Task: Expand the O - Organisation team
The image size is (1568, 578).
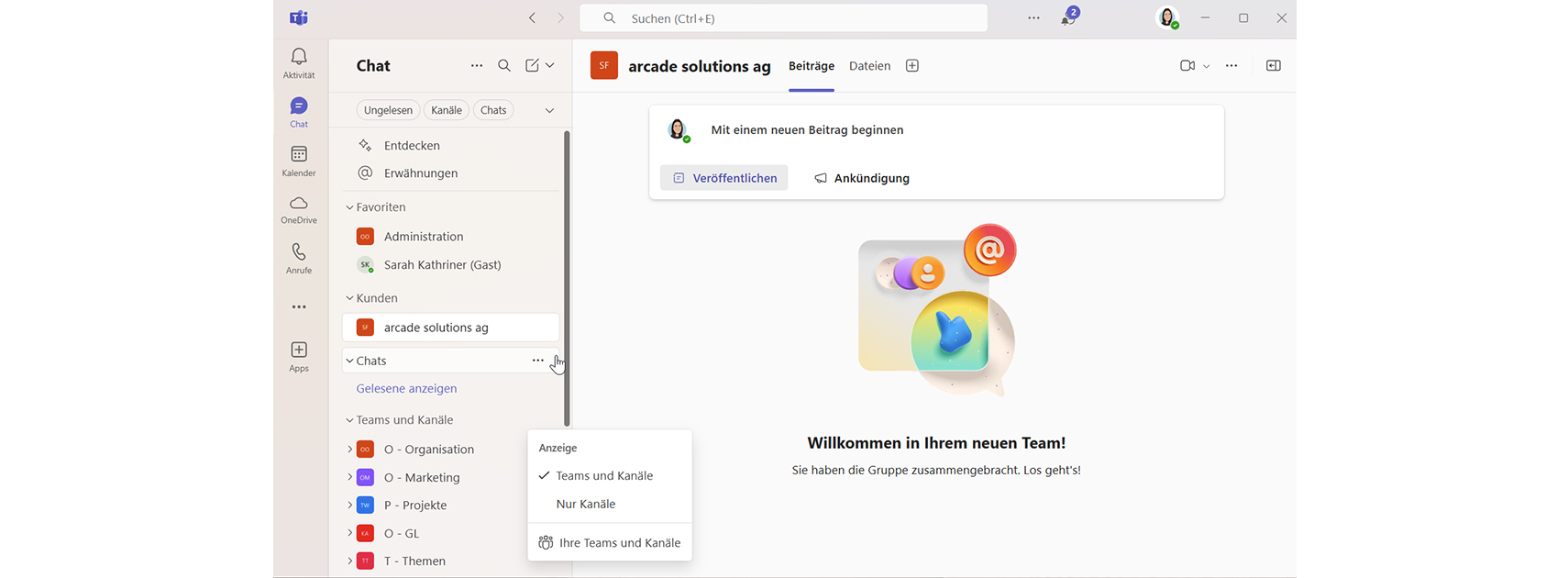Action: point(349,450)
